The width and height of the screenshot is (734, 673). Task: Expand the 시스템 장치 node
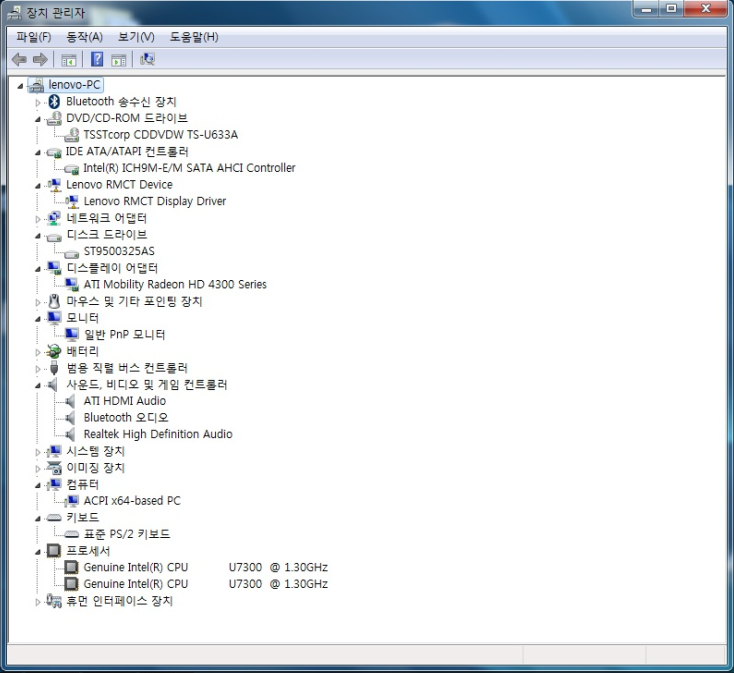38,452
